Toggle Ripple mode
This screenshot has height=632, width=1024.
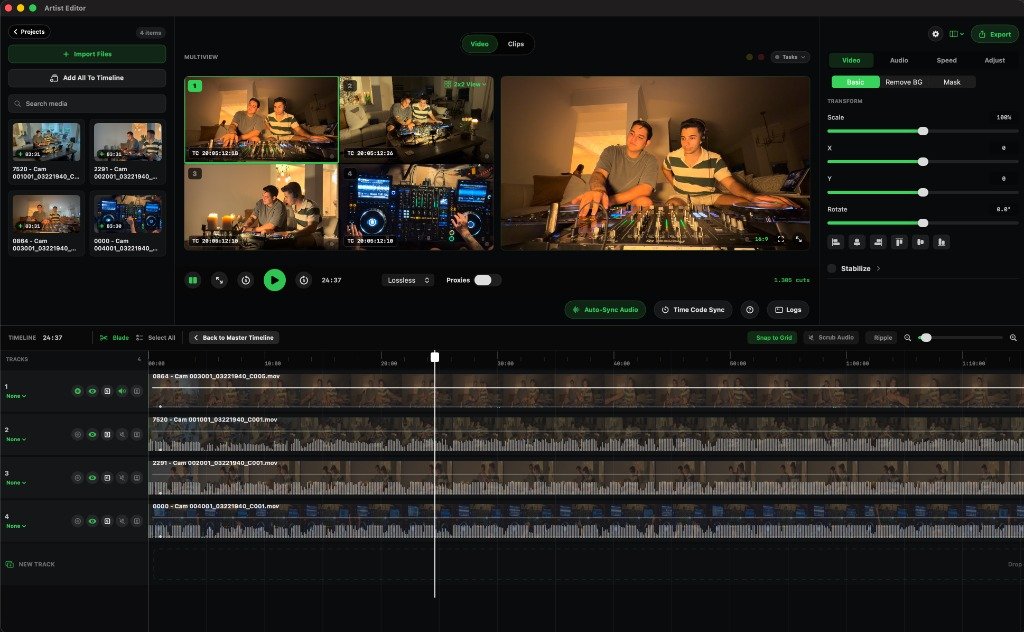[x=882, y=338]
